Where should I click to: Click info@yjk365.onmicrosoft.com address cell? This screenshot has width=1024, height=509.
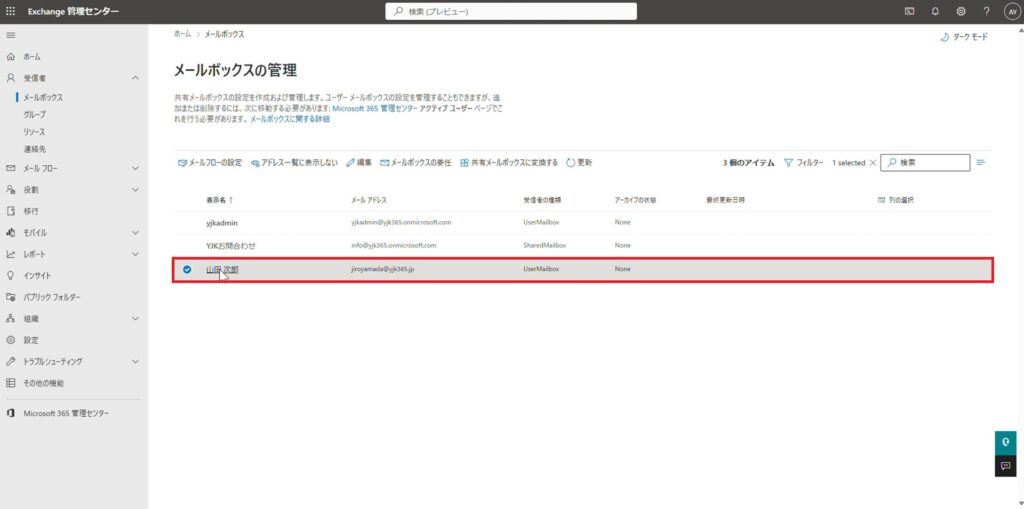[x=393, y=246]
